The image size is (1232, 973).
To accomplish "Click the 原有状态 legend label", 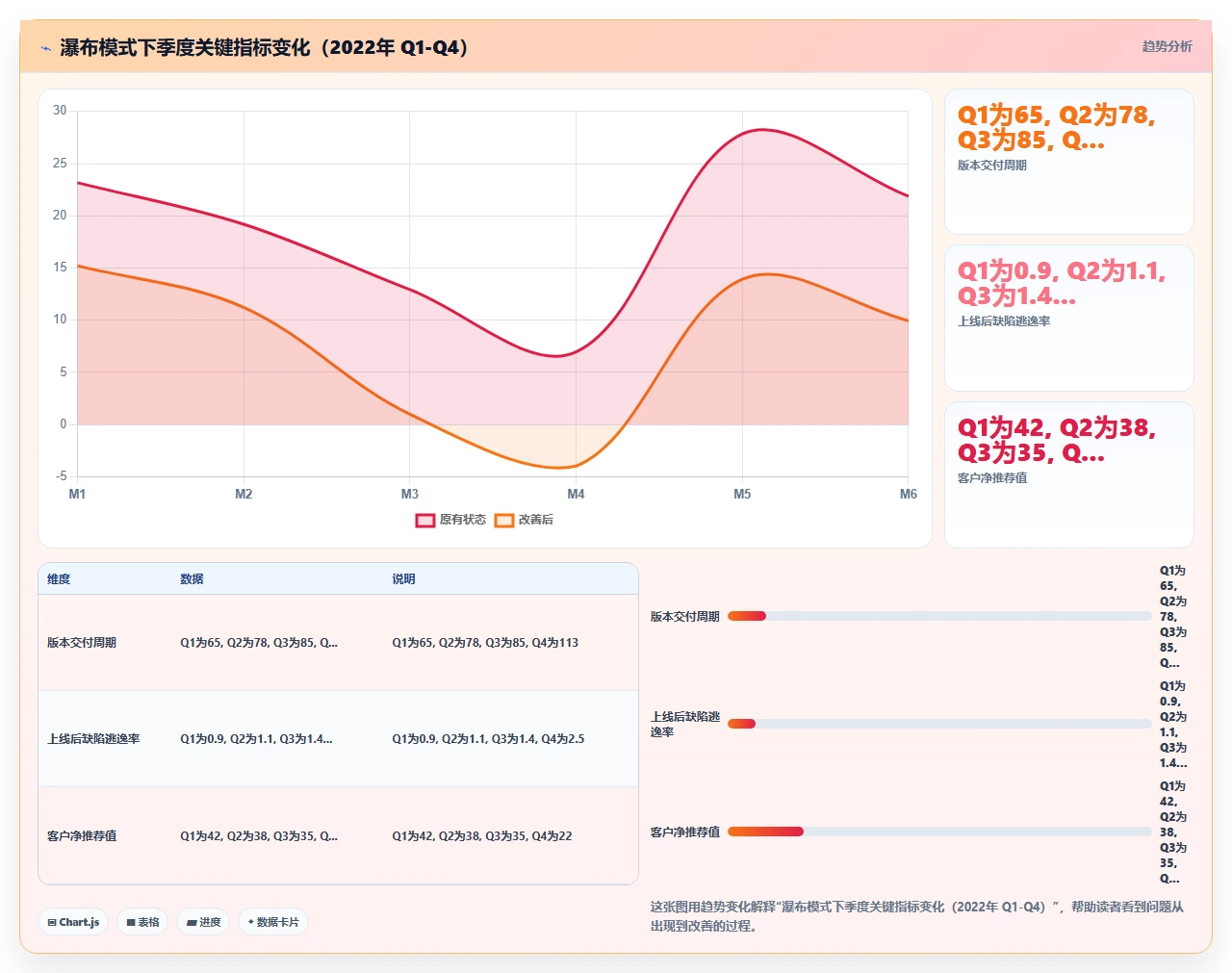I will pos(463,520).
